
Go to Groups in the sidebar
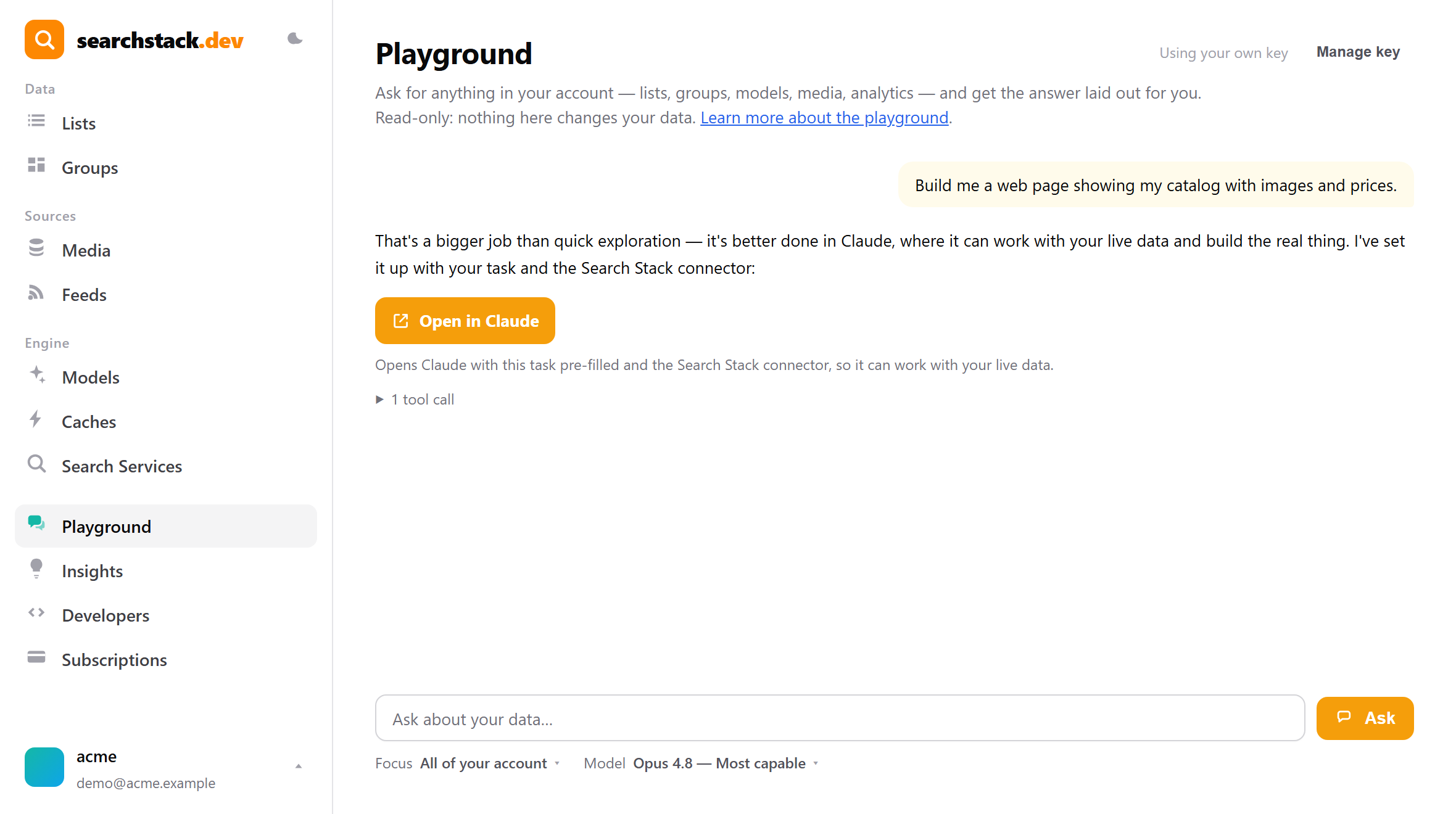[166, 168]
